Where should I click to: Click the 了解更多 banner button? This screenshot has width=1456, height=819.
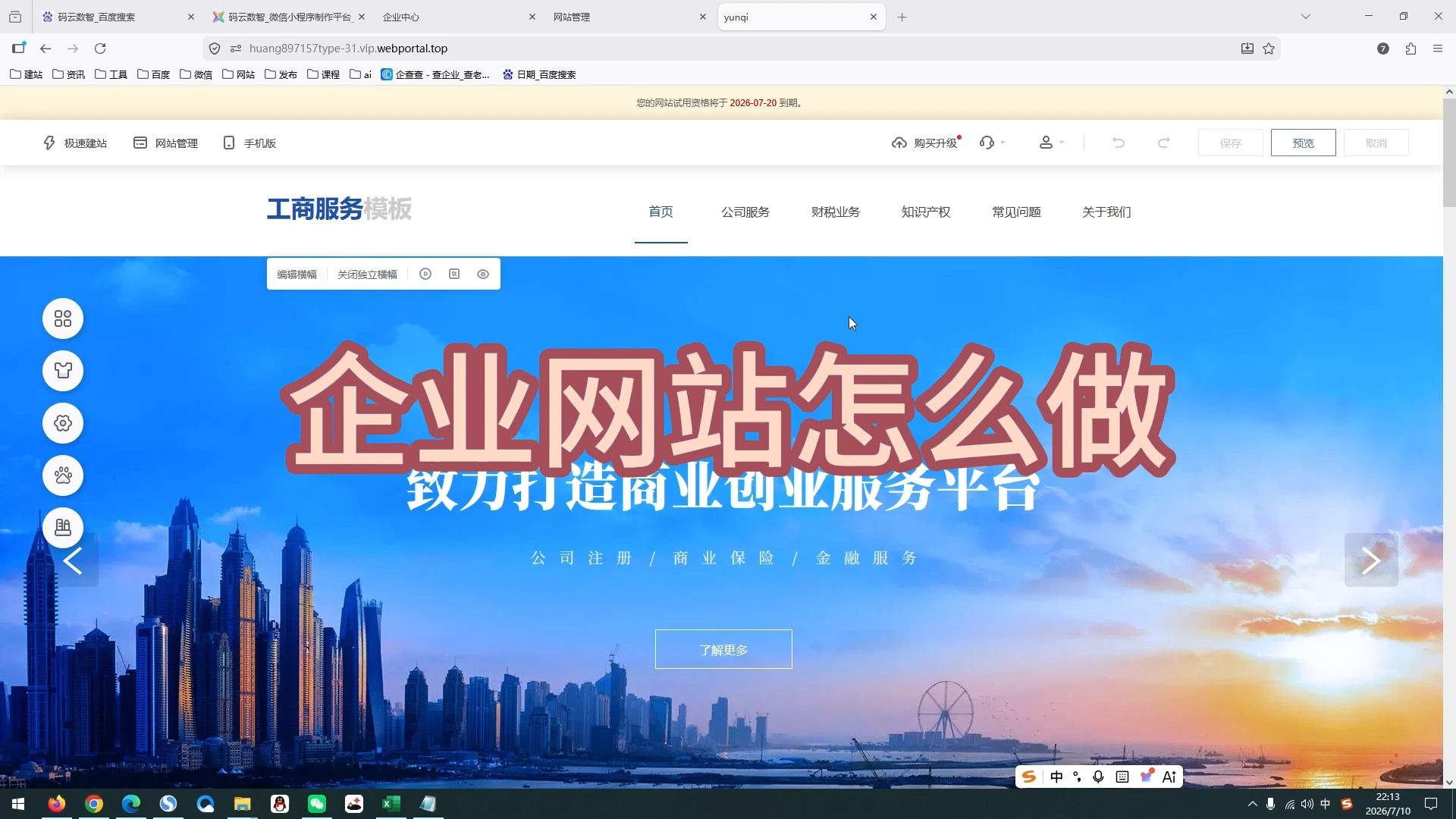tap(723, 649)
